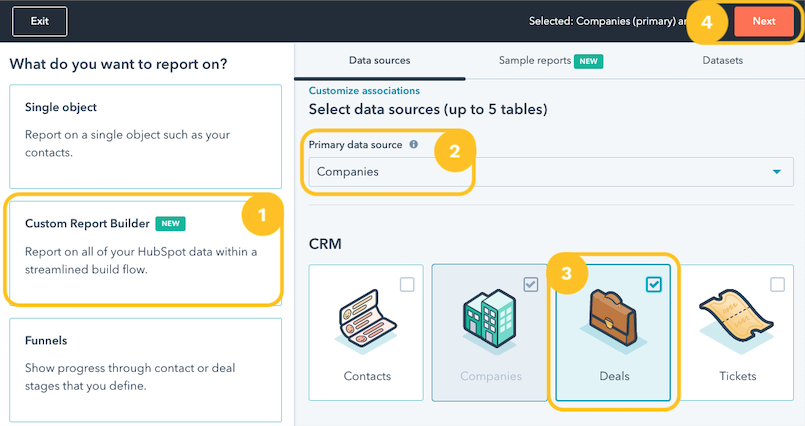The height and width of the screenshot is (426, 805).
Task: Click the Contacts card illustration icon
Action: [367, 321]
